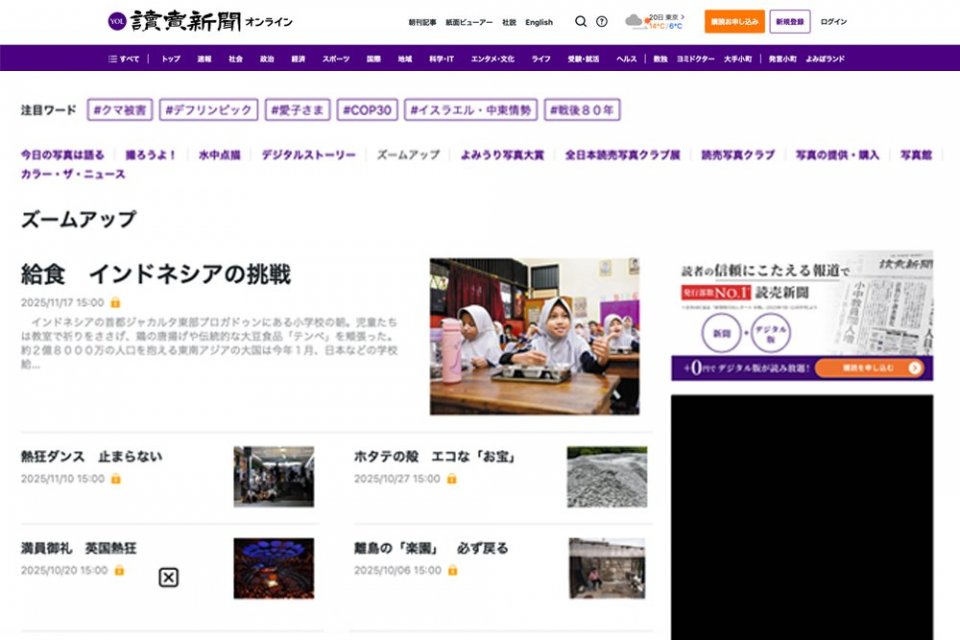Open the site search magnifier icon
This screenshot has height=640, width=960.
pos(582,20)
